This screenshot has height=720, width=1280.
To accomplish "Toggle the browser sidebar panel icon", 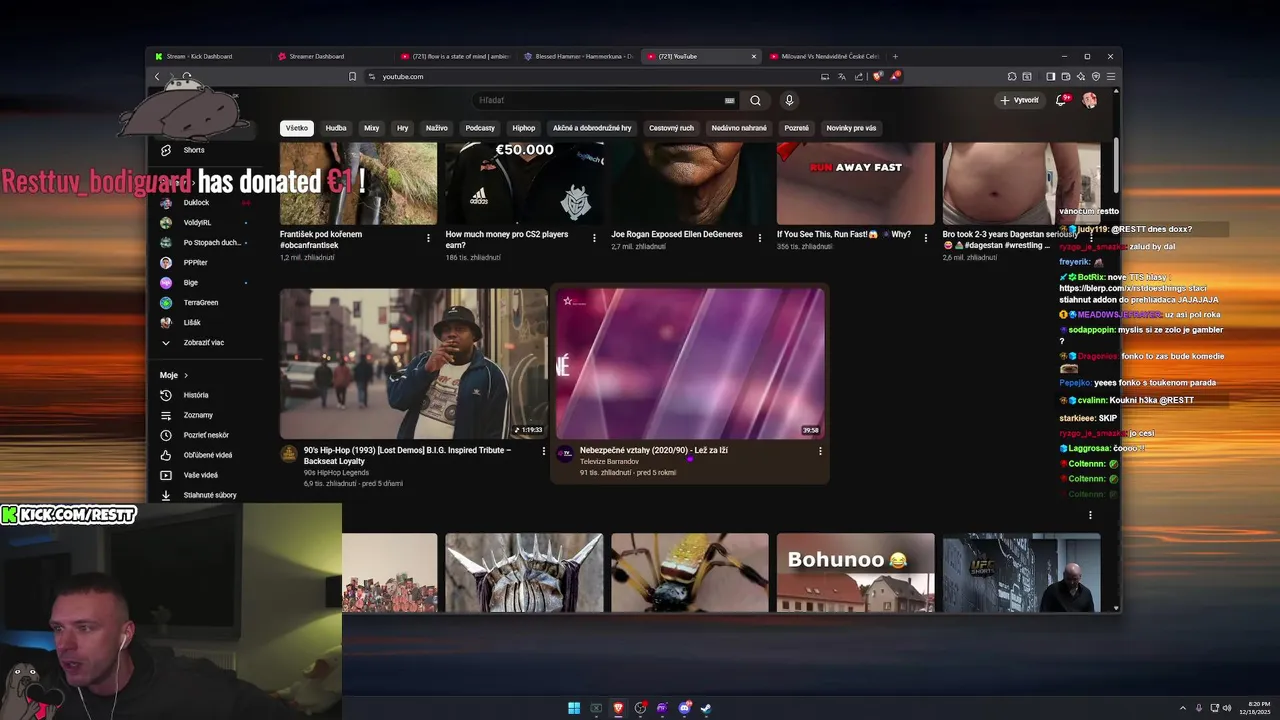I will click(1050, 76).
